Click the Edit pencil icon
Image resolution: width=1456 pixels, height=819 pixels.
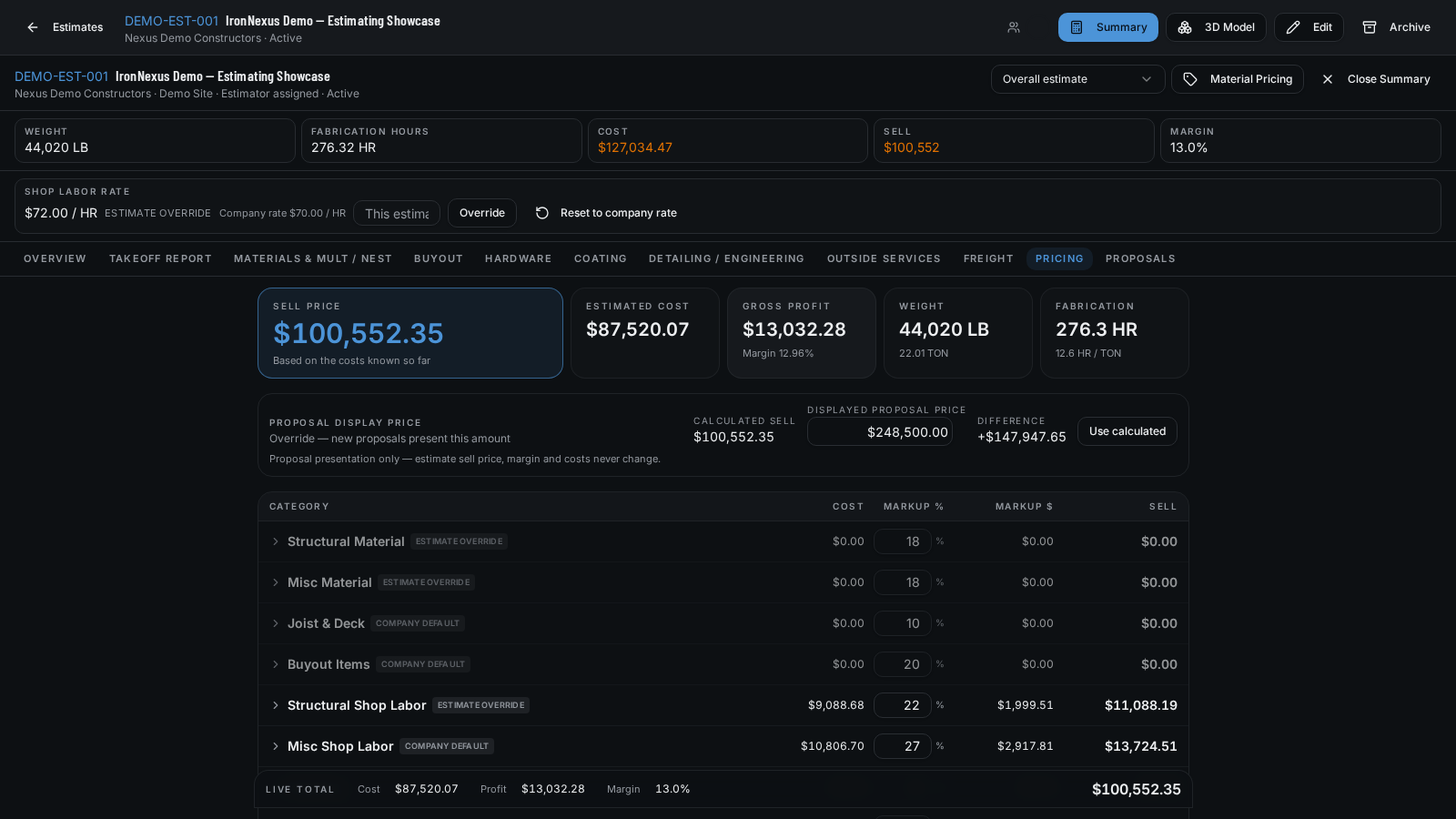tap(1293, 27)
